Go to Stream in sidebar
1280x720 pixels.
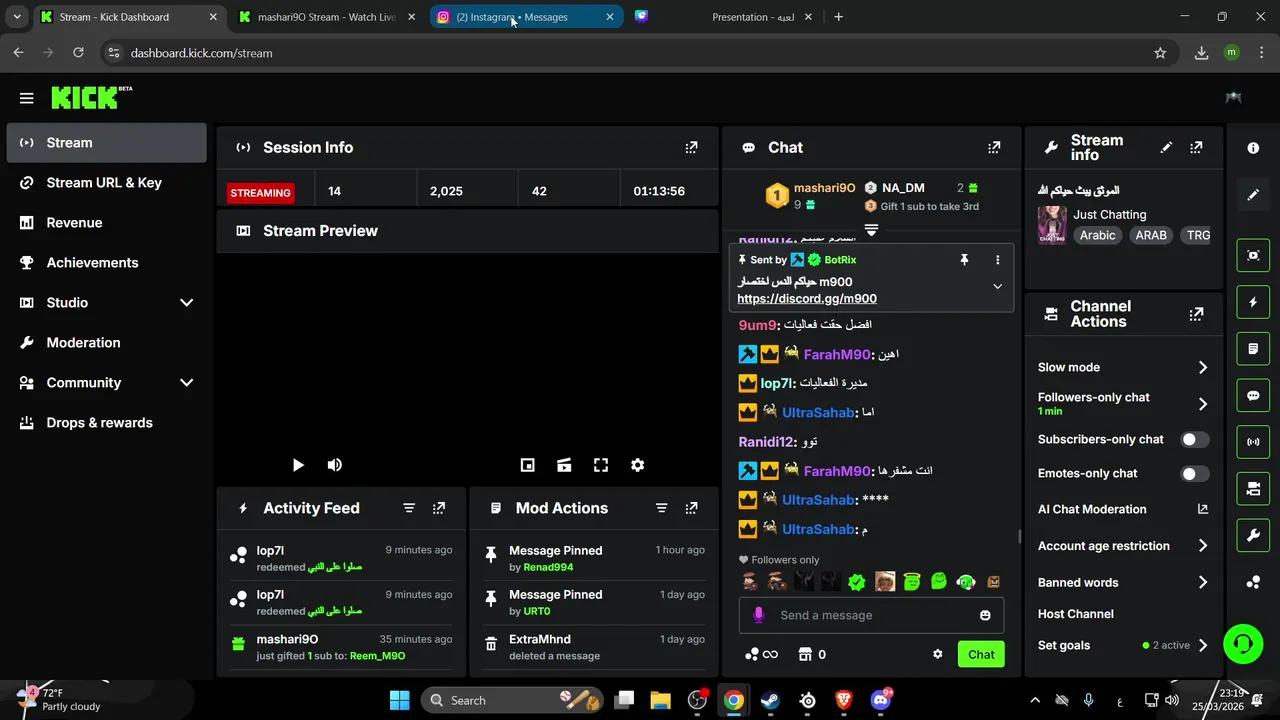click(106, 142)
